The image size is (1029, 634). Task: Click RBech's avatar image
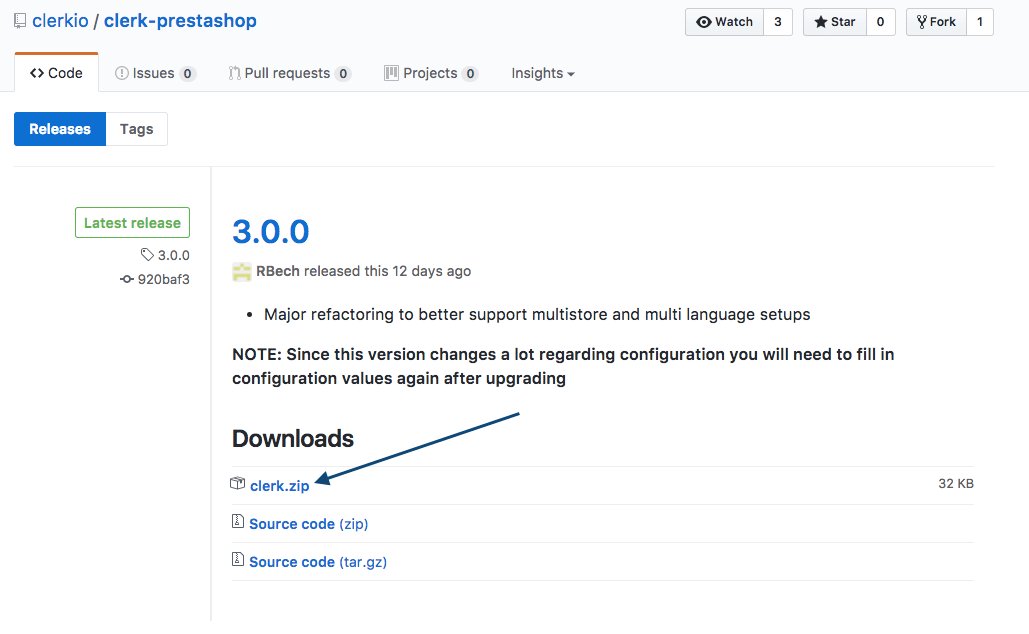pyautogui.click(x=241, y=271)
